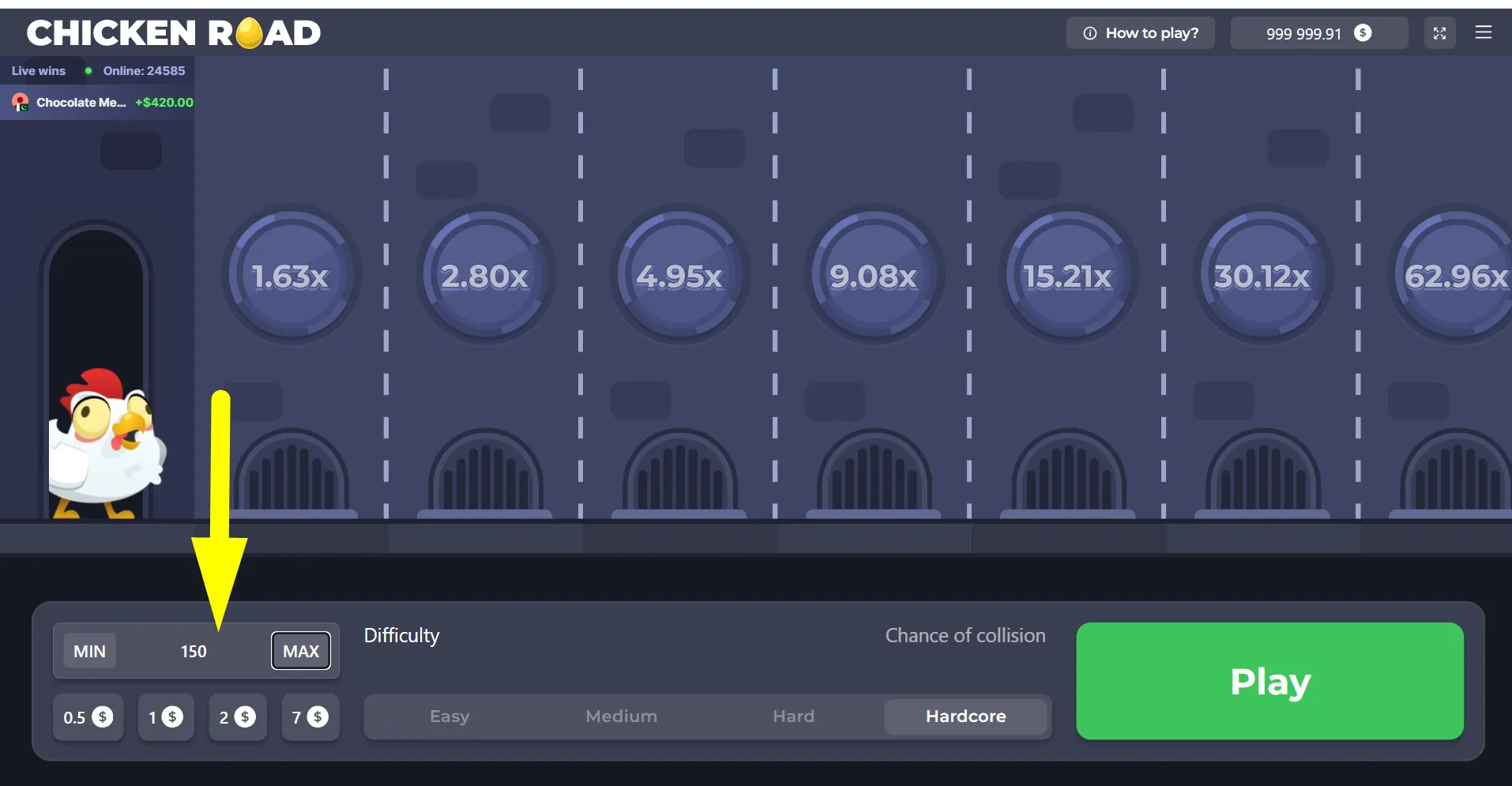Open How to play? help
This screenshot has height=786, width=1512.
[x=1141, y=33]
